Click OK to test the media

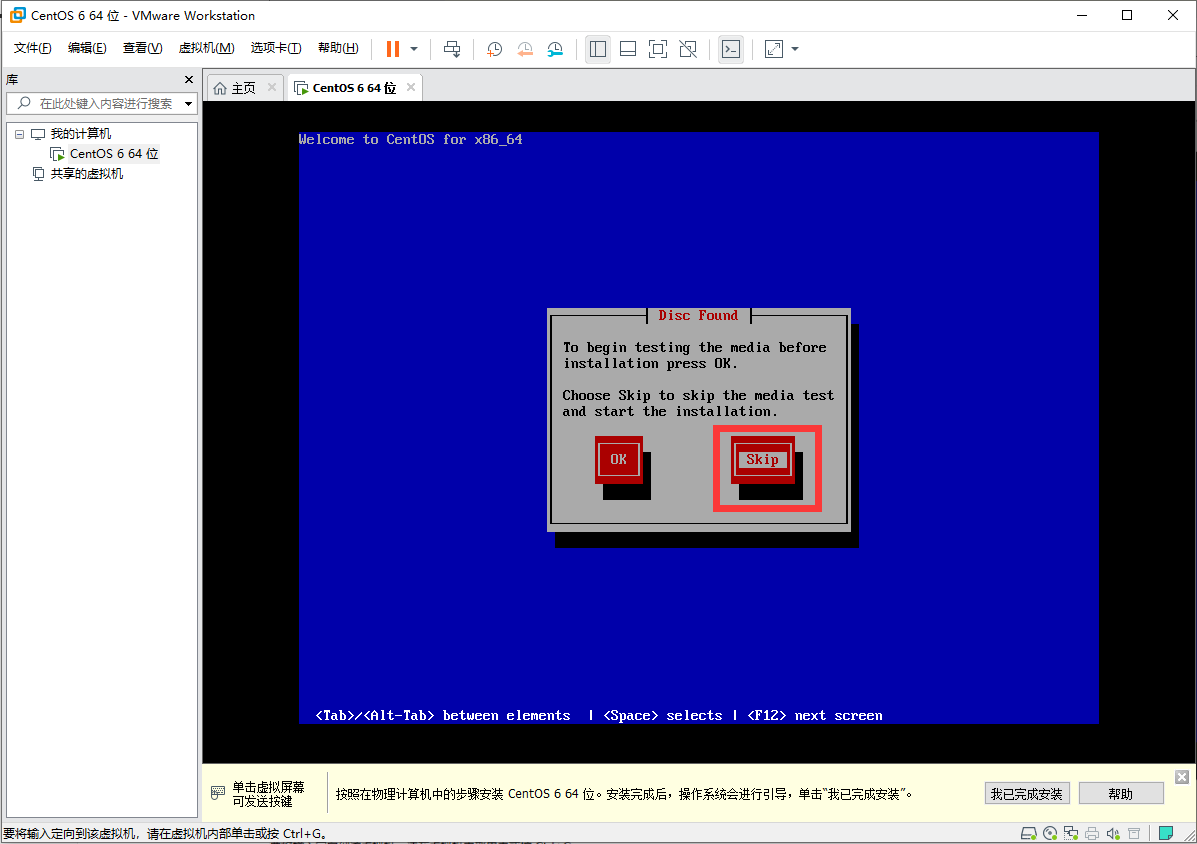pyautogui.click(x=618, y=459)
